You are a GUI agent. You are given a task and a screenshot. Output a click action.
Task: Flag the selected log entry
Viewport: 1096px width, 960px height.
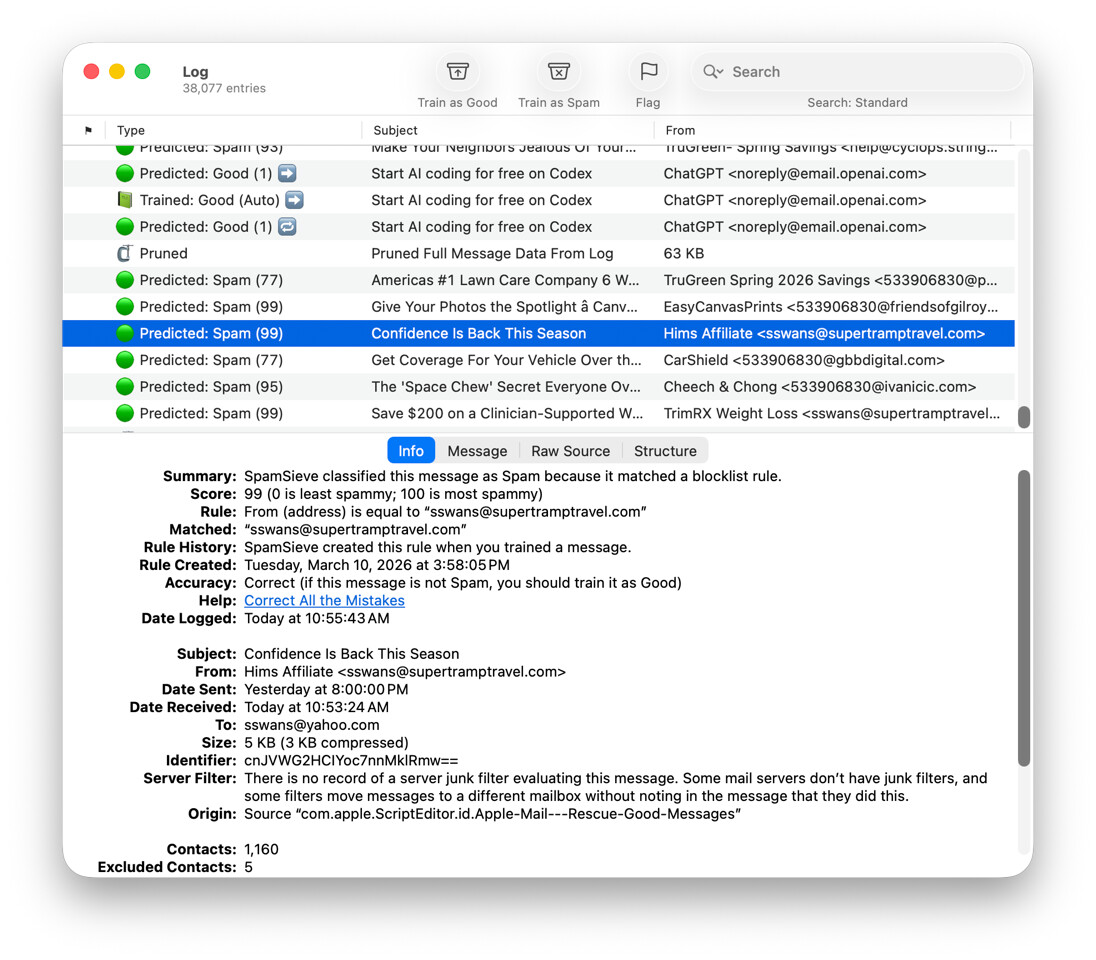648,72
